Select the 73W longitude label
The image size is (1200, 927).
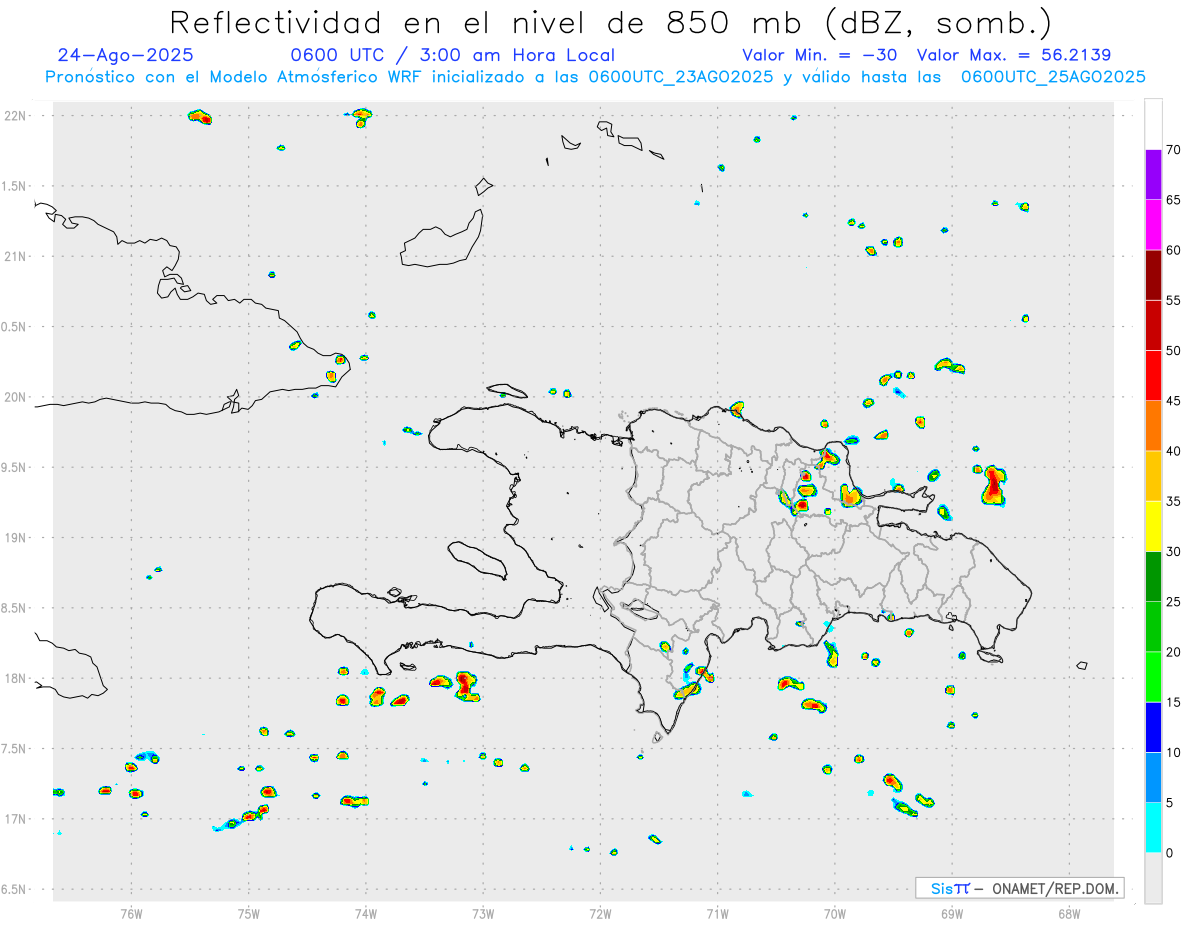click(483, 913)
